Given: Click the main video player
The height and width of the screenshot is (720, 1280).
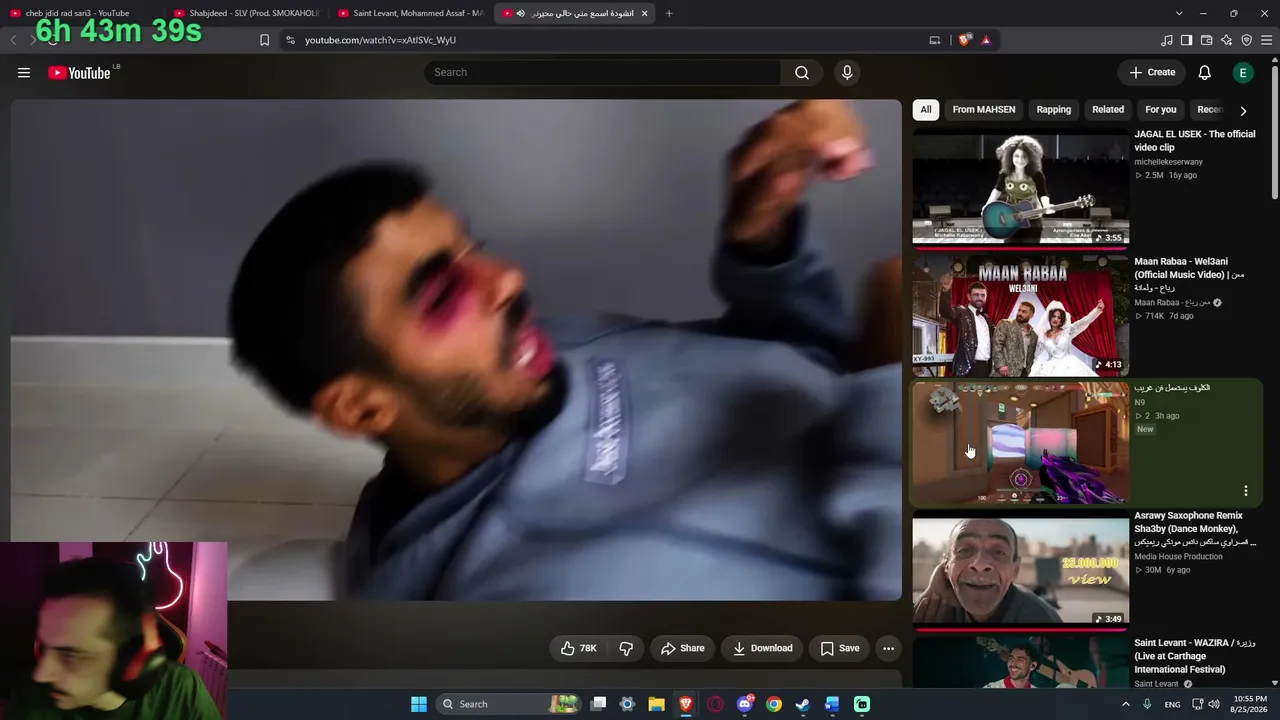Looking at the screenshot, I should [456, 350].
